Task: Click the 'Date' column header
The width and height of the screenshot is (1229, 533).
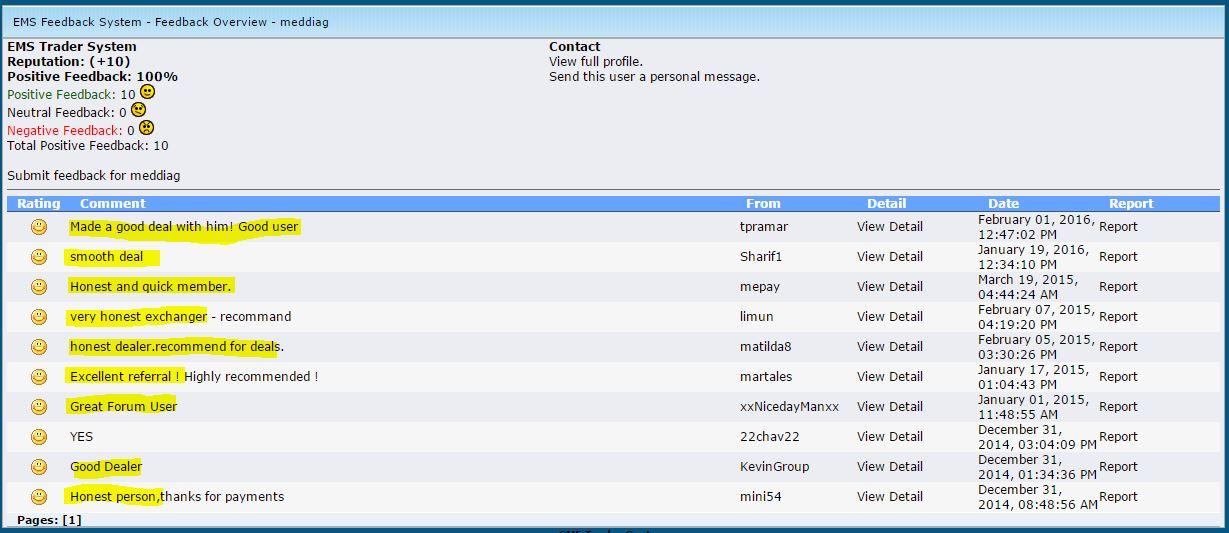Action: pyautogui.click(x=1003, y=204)
